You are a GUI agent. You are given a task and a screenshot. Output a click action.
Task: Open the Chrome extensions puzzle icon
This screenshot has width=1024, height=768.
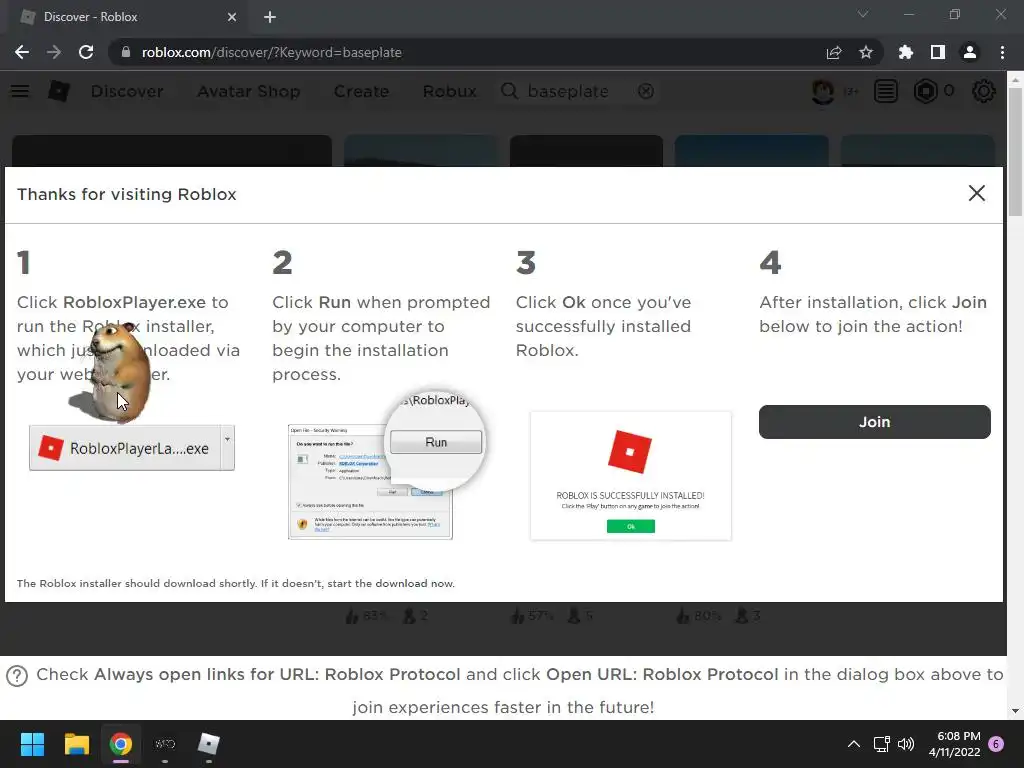click(906, 52)
